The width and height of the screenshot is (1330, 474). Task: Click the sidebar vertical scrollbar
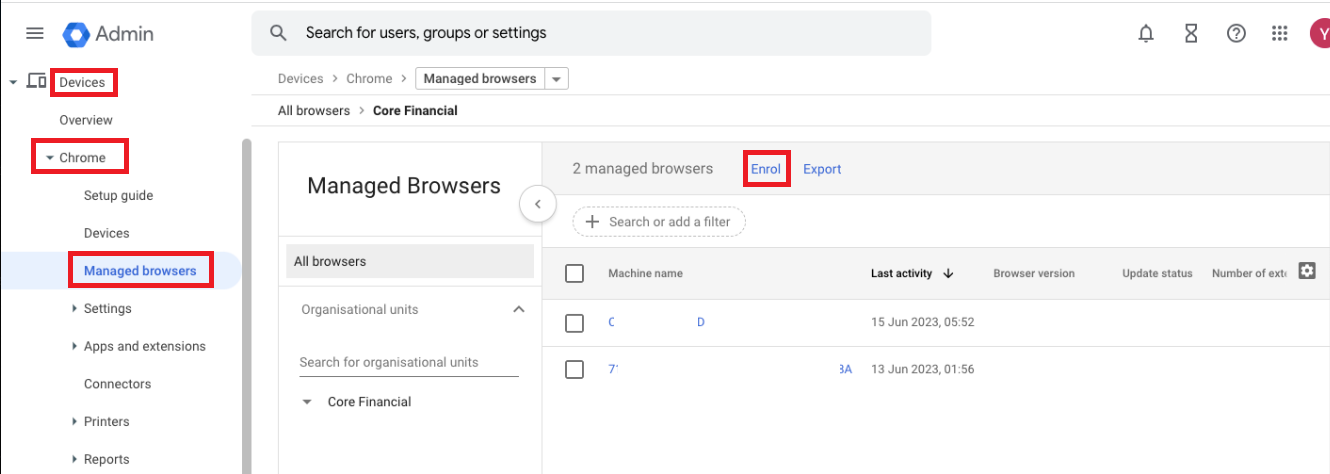pos(246,306)
